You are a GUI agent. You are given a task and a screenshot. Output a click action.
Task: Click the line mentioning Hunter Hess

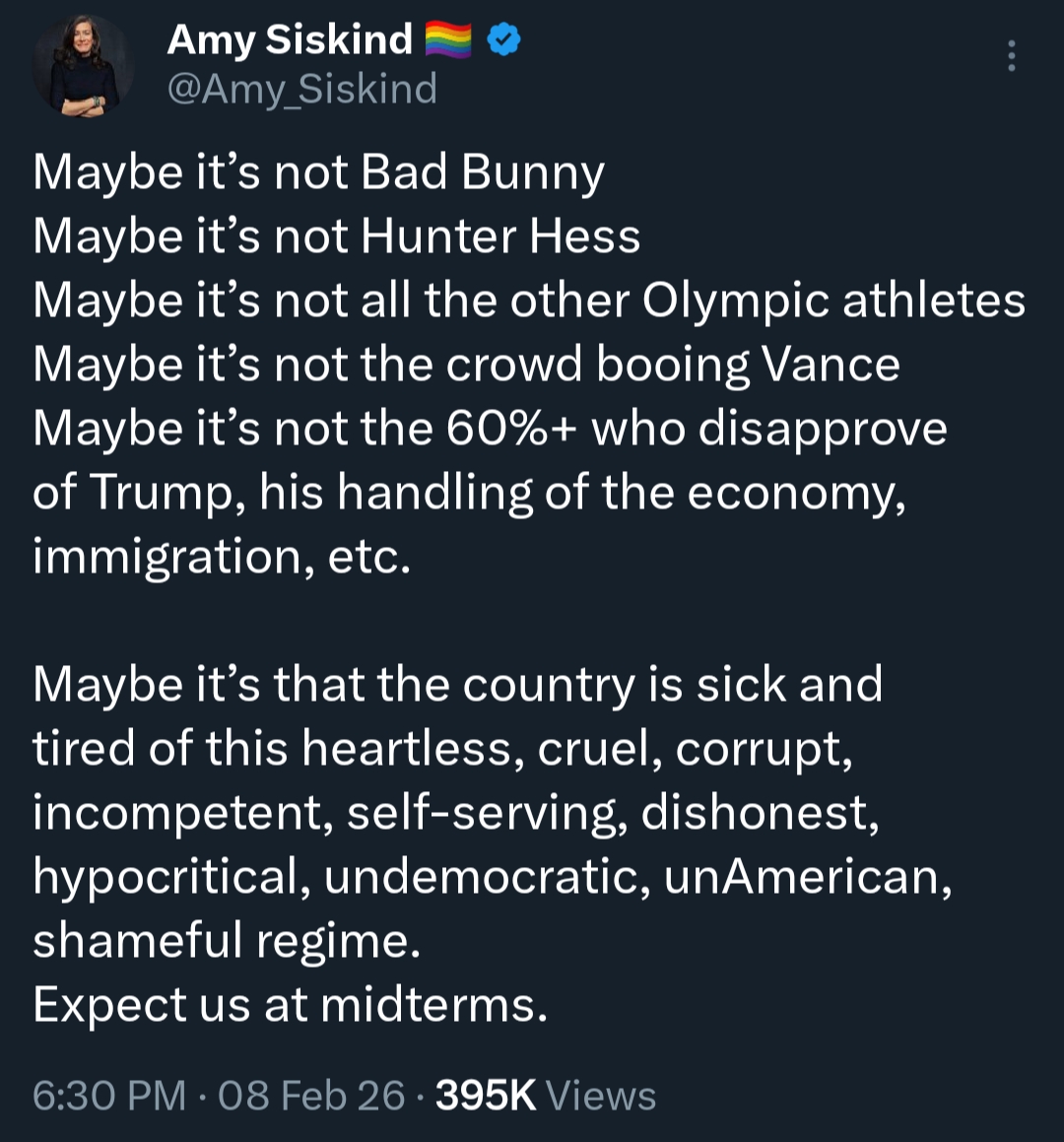coord(336,236)
